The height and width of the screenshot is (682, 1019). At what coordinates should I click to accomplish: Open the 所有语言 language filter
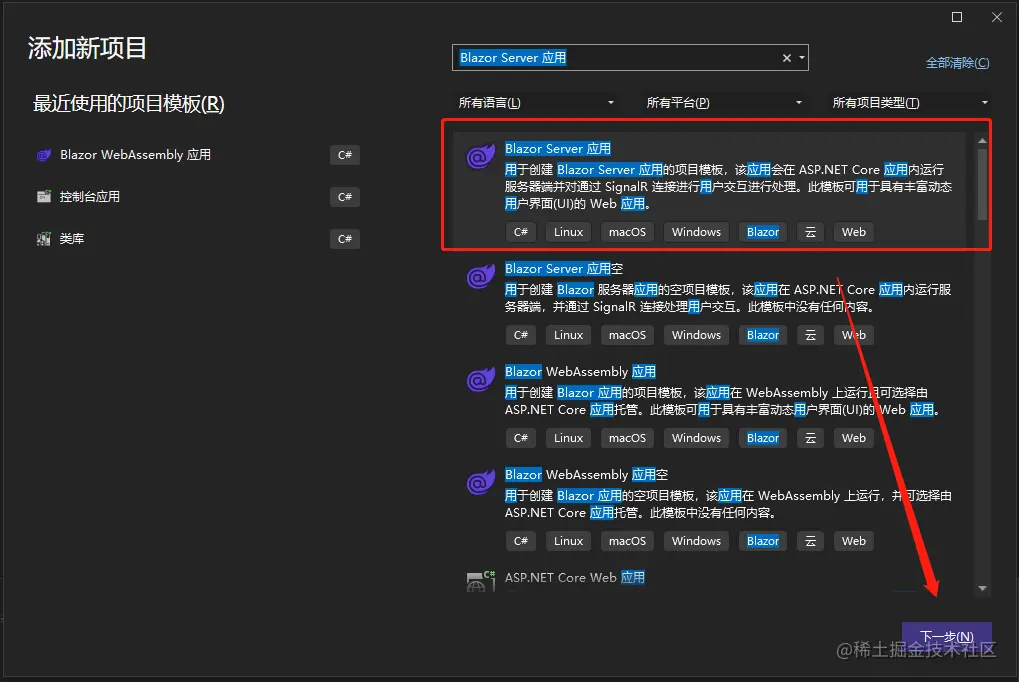coord(535,103)
